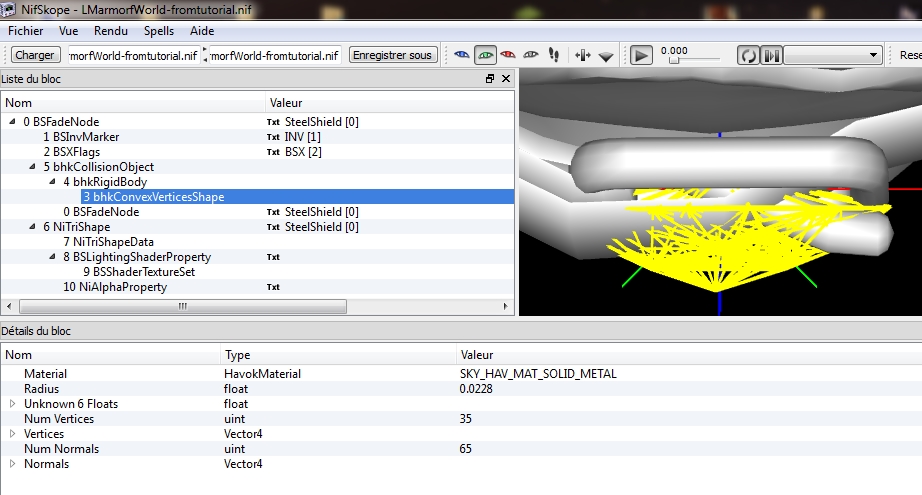Collapse the 5 bhkCollisionObject node
This screenshot has width=922, height=495.
click(32, 166)
